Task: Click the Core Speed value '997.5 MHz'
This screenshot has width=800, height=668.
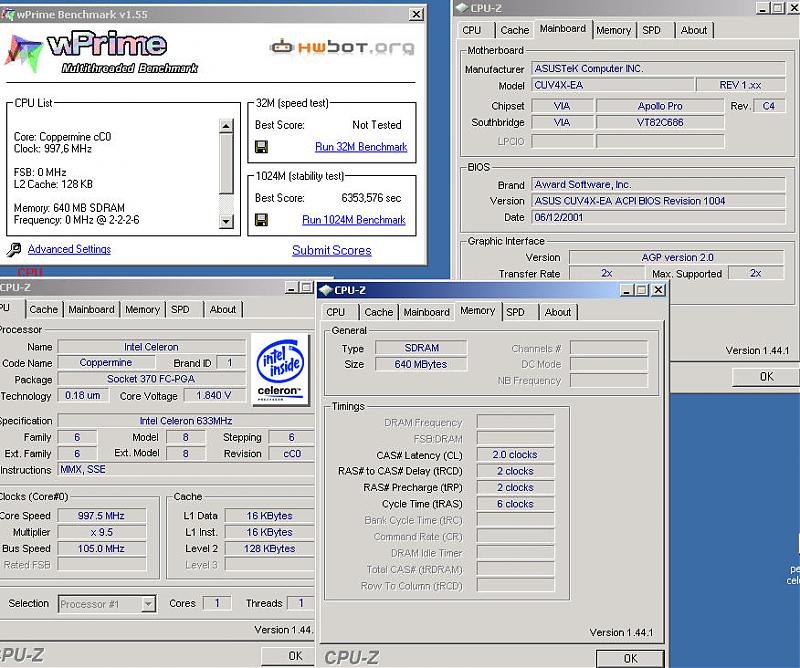Action: (x=102, y=516)
